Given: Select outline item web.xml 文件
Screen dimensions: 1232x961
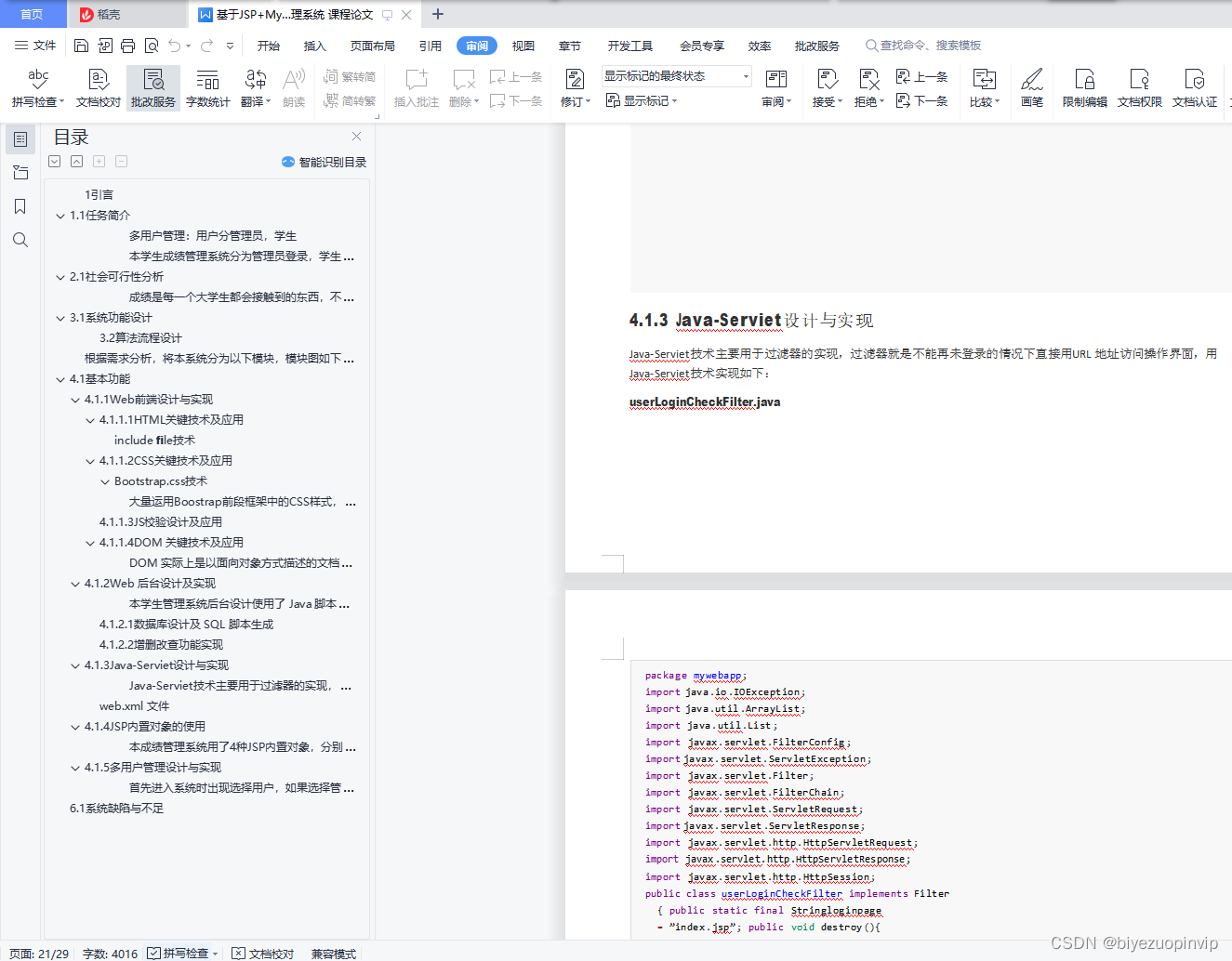Looking at the screenshot, I should click(x=134, y=706).
